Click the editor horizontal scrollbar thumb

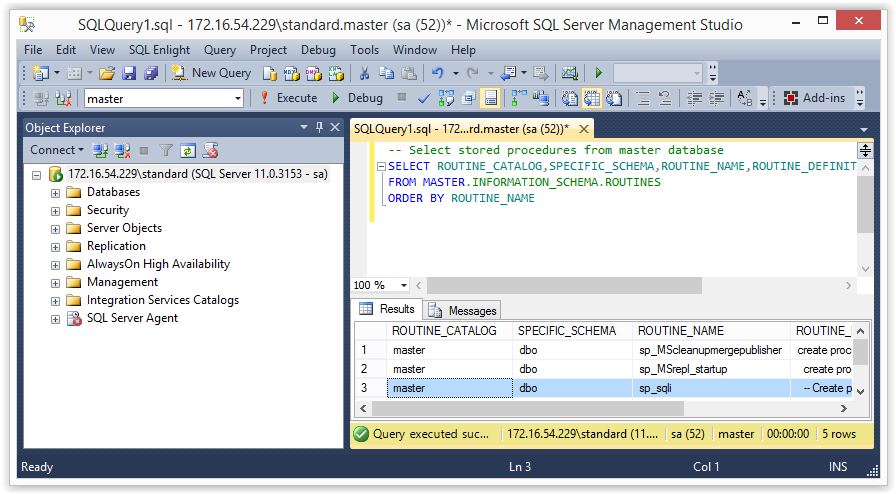pyautogui.click(x=564, y=285)
